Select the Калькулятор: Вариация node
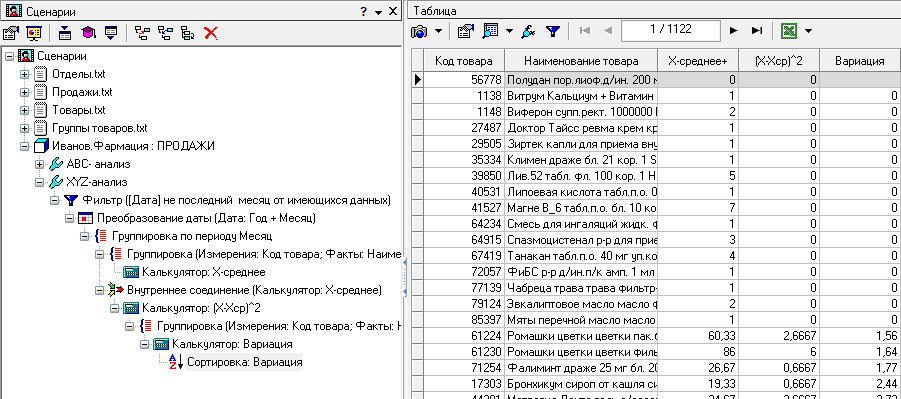 pyautogui.click(x=232, y=344)
